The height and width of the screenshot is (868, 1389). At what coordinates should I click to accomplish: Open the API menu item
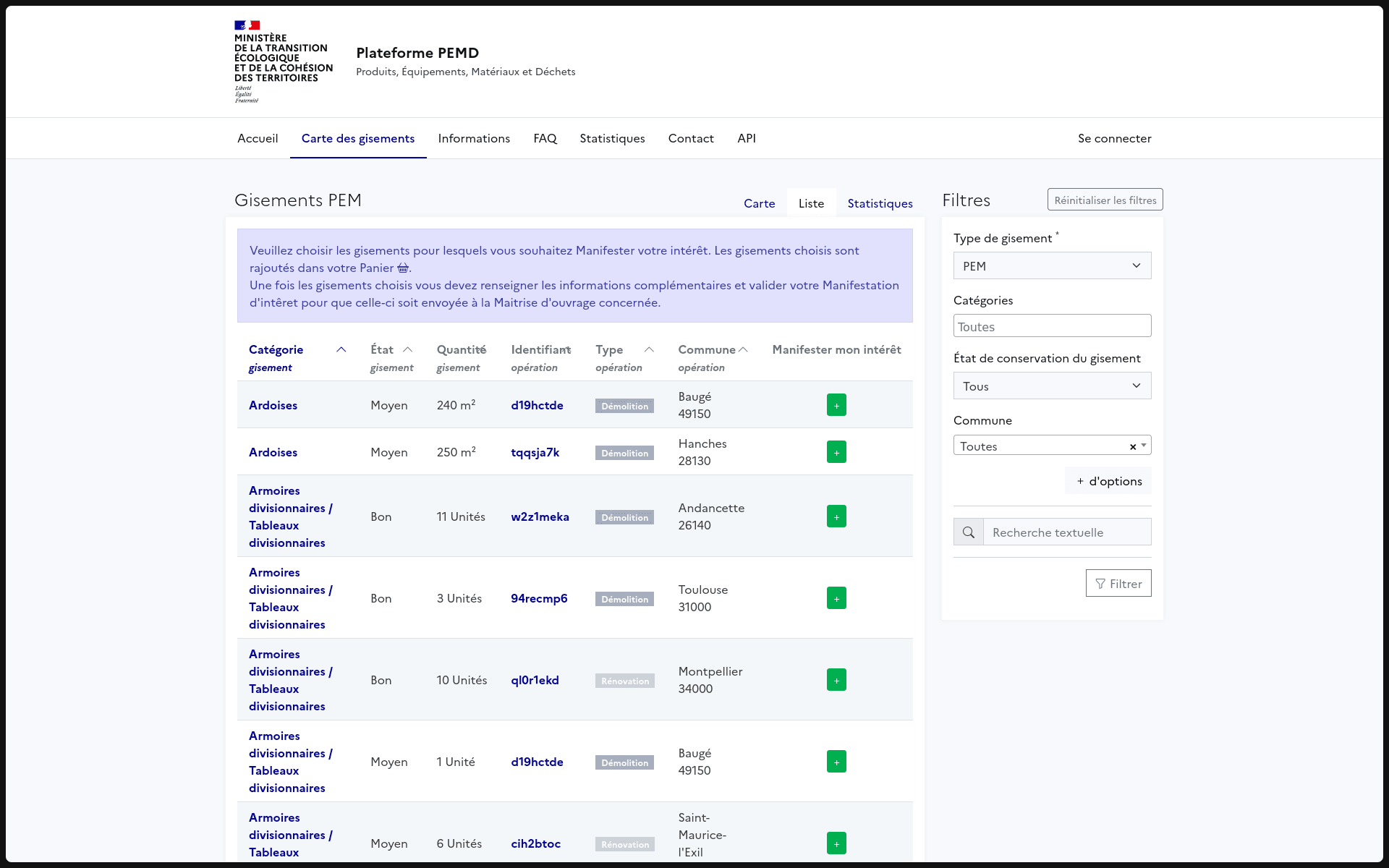pyautogui.click(x=747, y=138)
